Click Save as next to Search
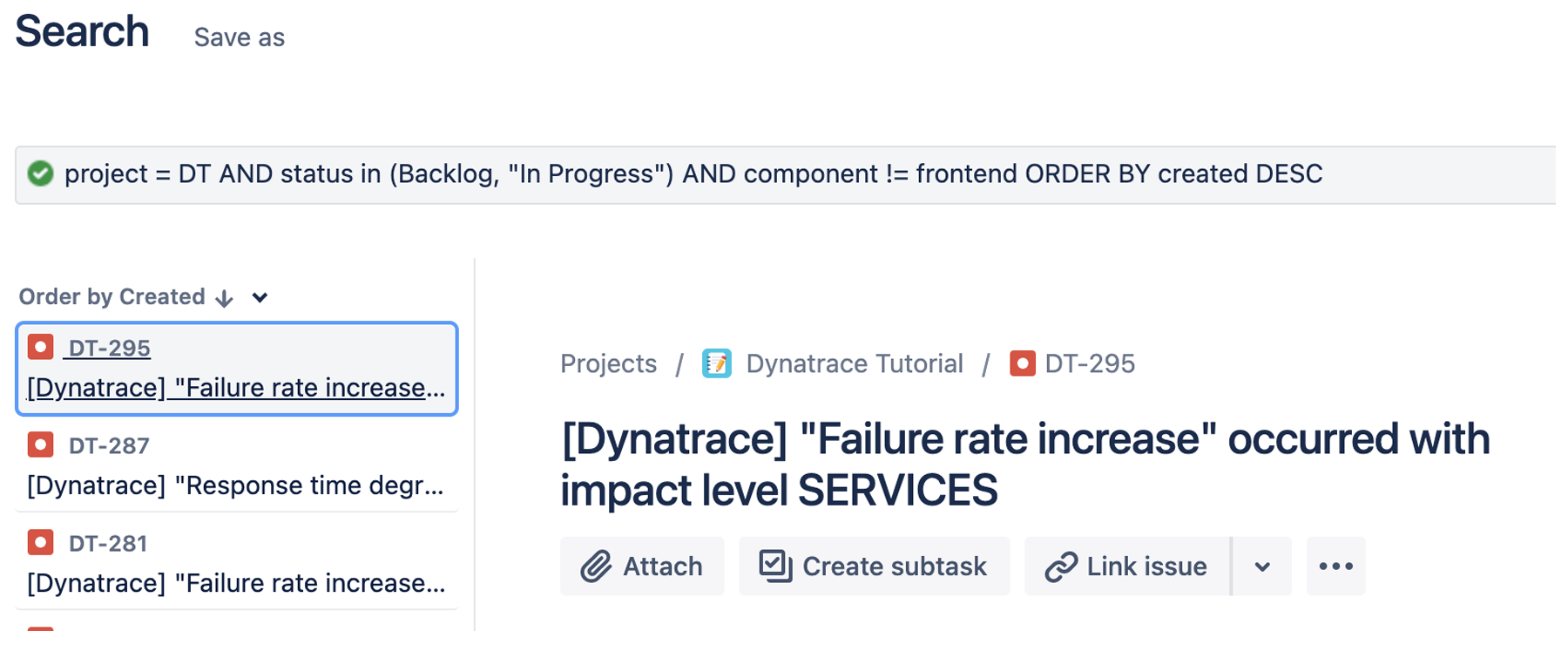This screenshot has width=1568, height=665. pos(239,37)
